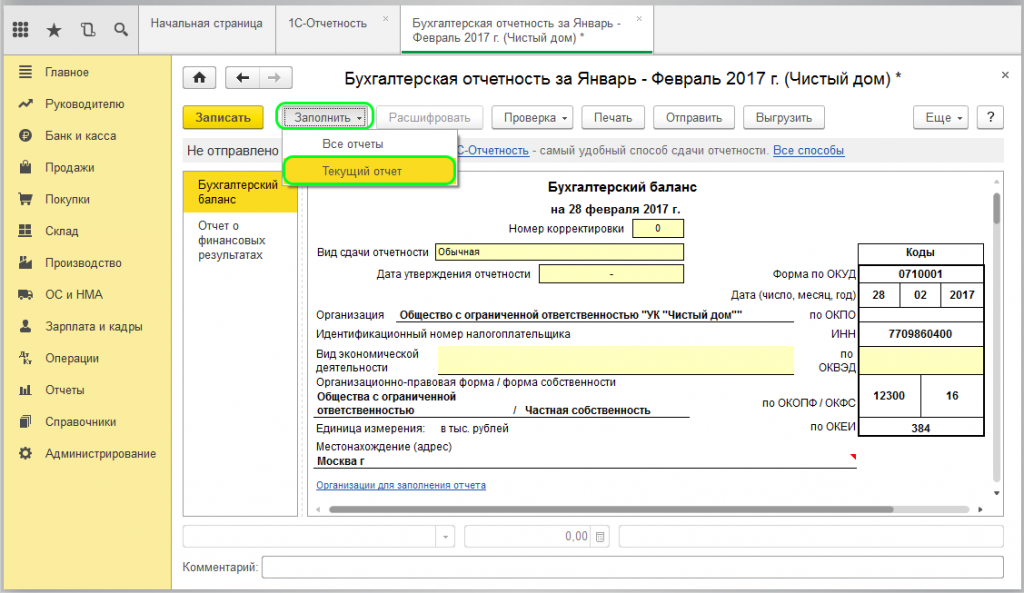Click the Отчеты bar chart icon

pos(25,390)
